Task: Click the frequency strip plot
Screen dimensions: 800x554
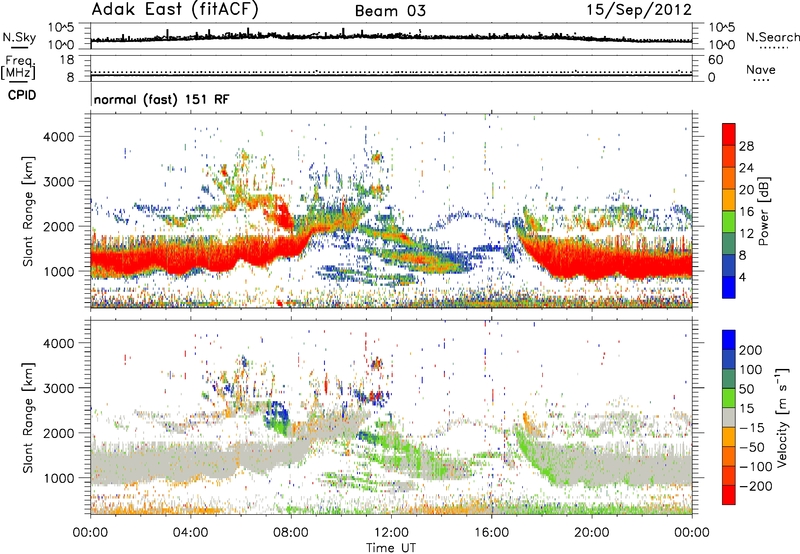Action: point(391,68)
